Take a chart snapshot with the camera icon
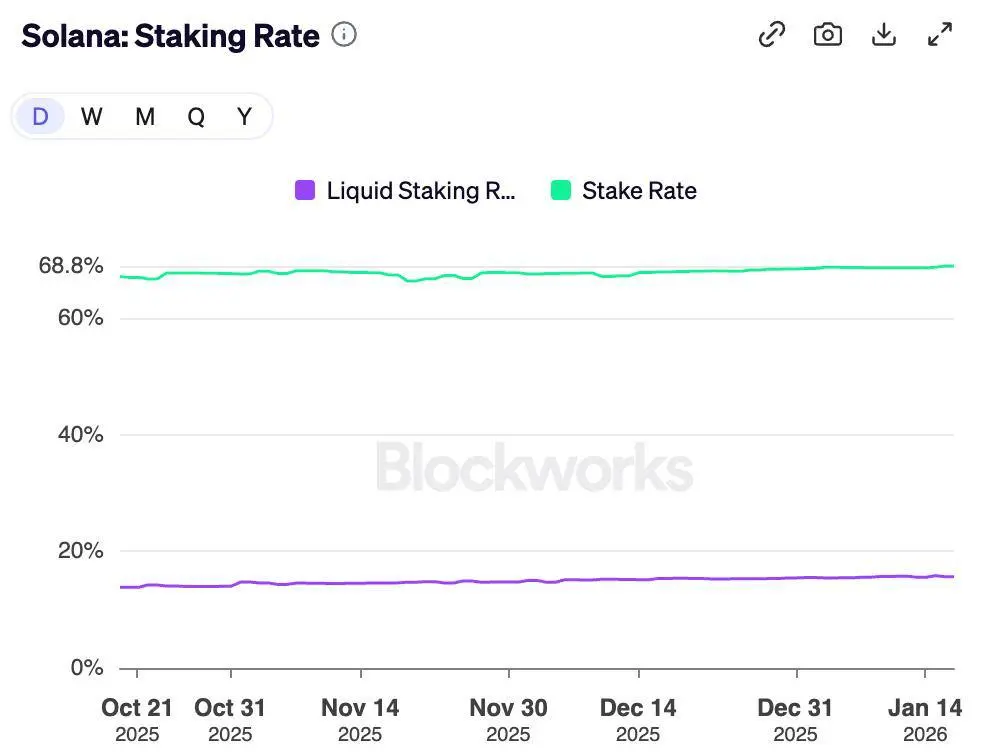The width and height of the screenshot is (982, 754). (828, 35)
